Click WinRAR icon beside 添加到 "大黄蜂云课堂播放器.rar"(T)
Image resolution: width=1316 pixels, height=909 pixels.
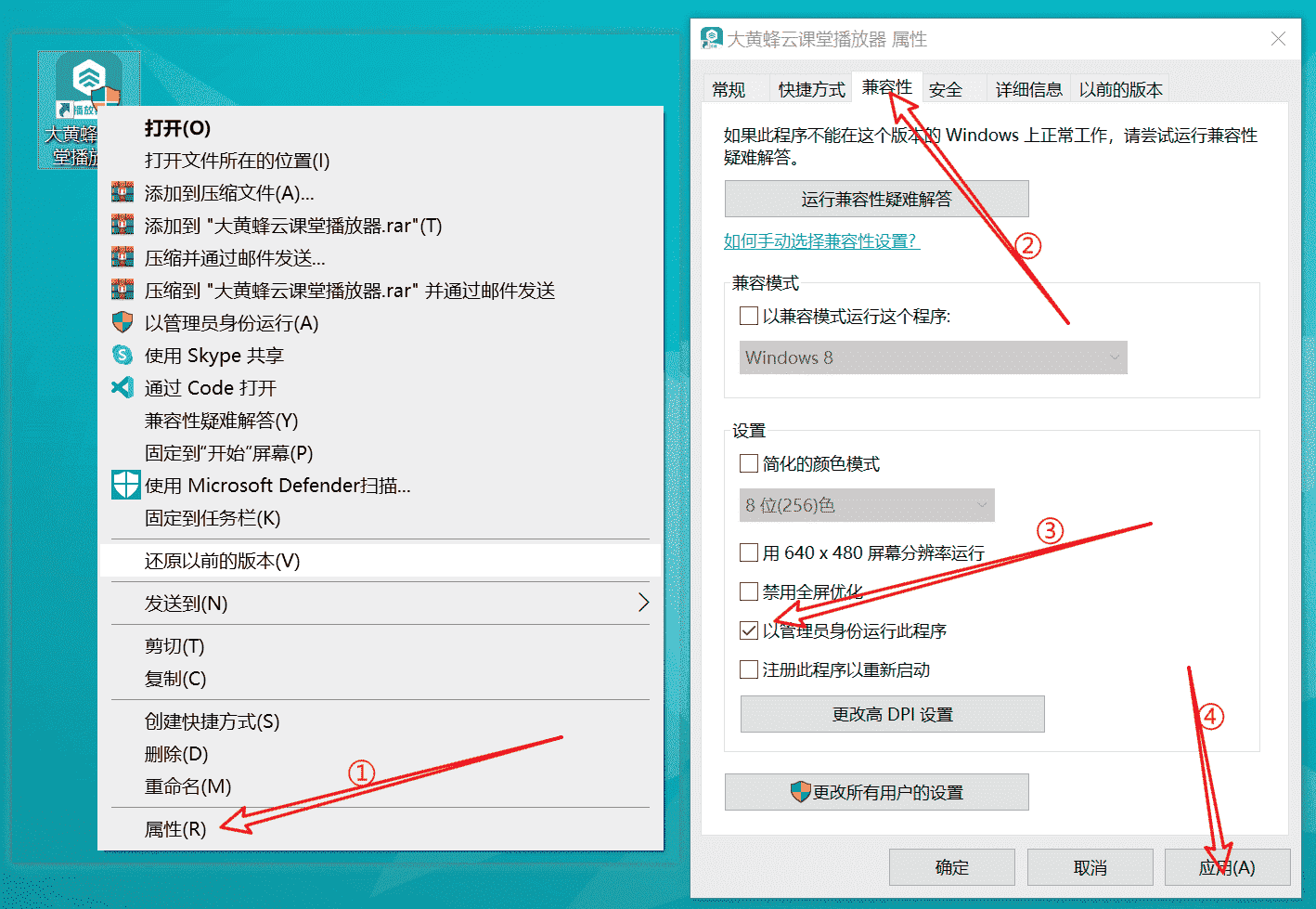(x=123, y=226)
